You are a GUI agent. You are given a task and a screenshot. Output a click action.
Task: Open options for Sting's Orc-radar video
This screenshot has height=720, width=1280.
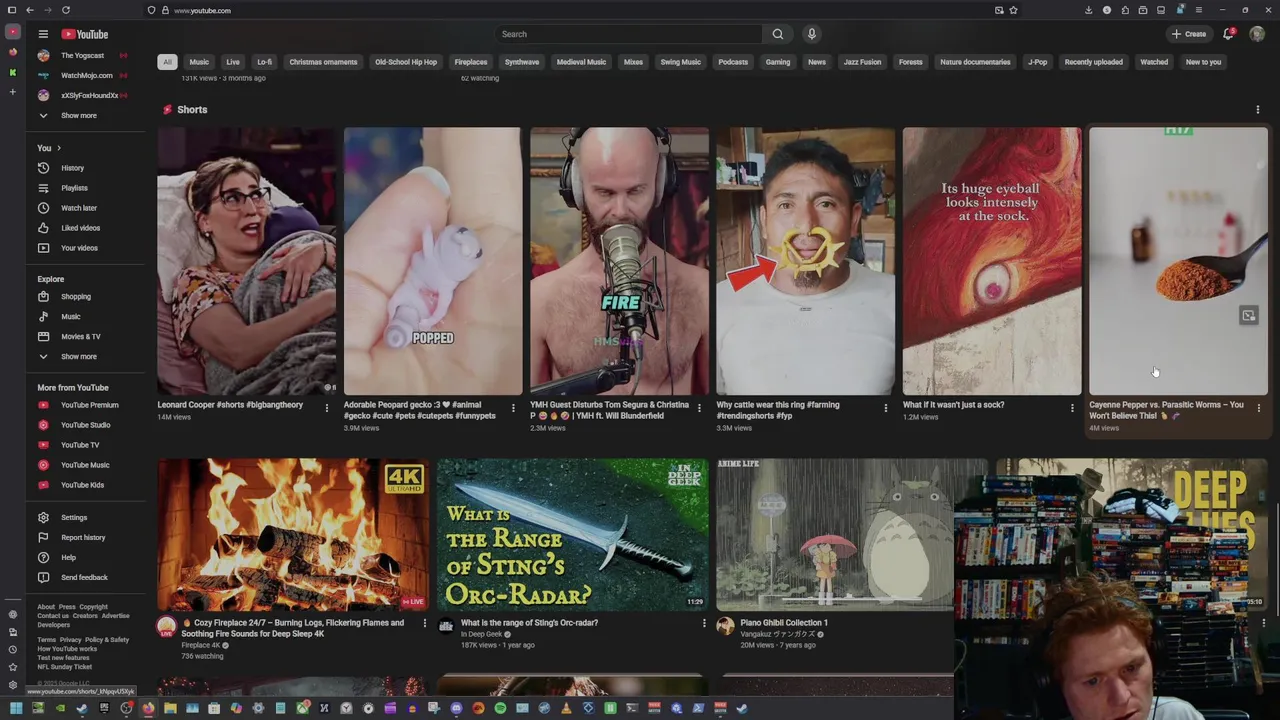click(704, 623)
